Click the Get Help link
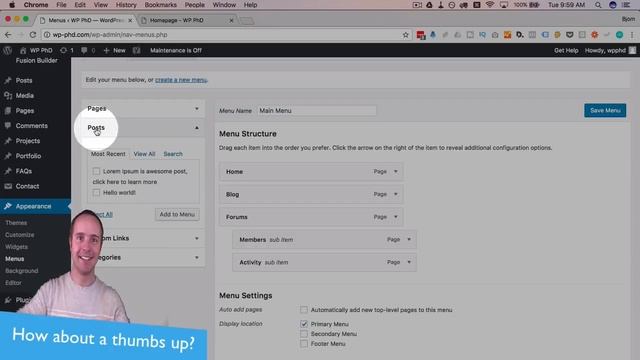 tap(566, 50)
